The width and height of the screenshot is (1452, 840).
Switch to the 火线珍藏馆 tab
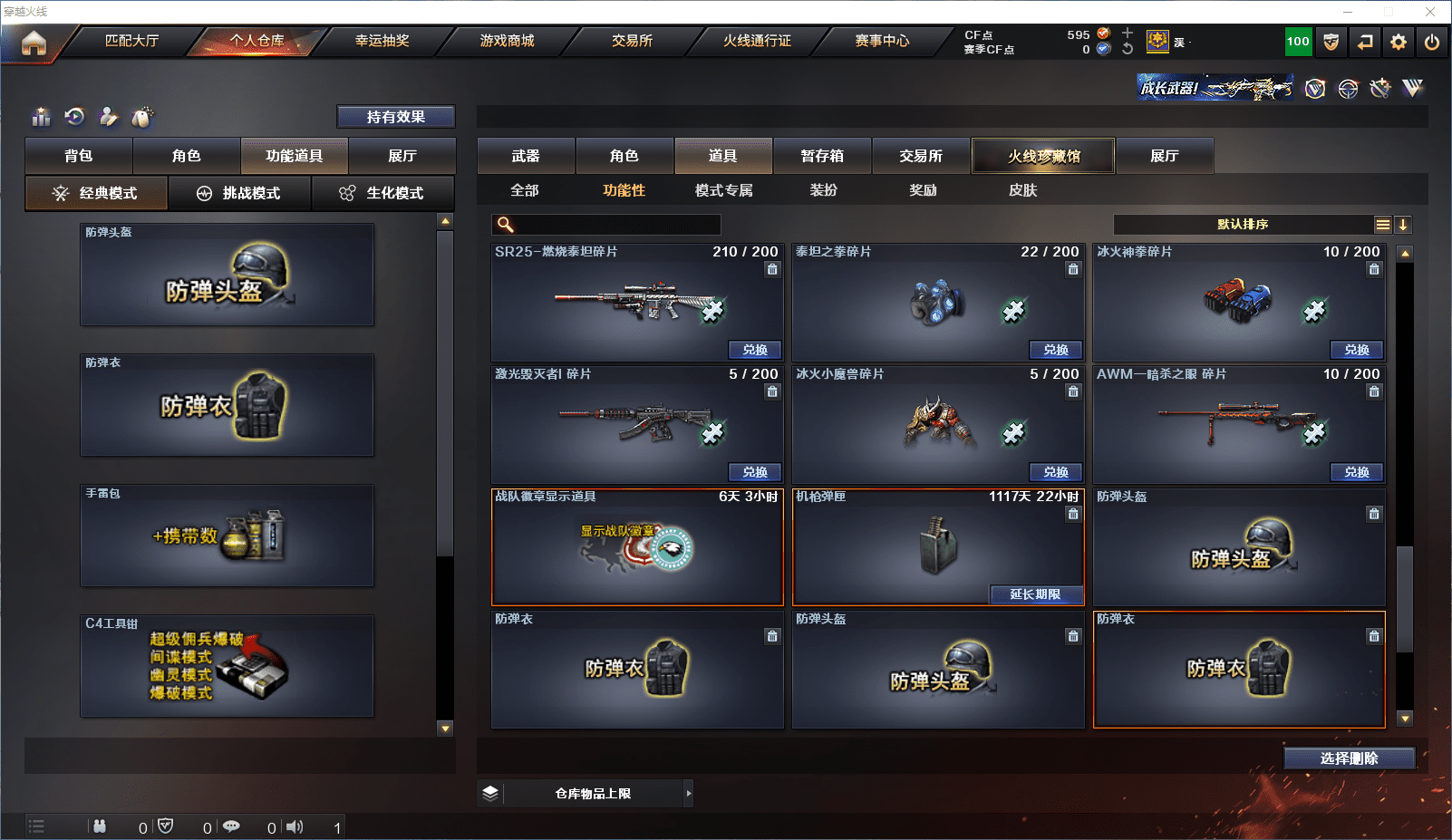click(x=1043, y=156)
